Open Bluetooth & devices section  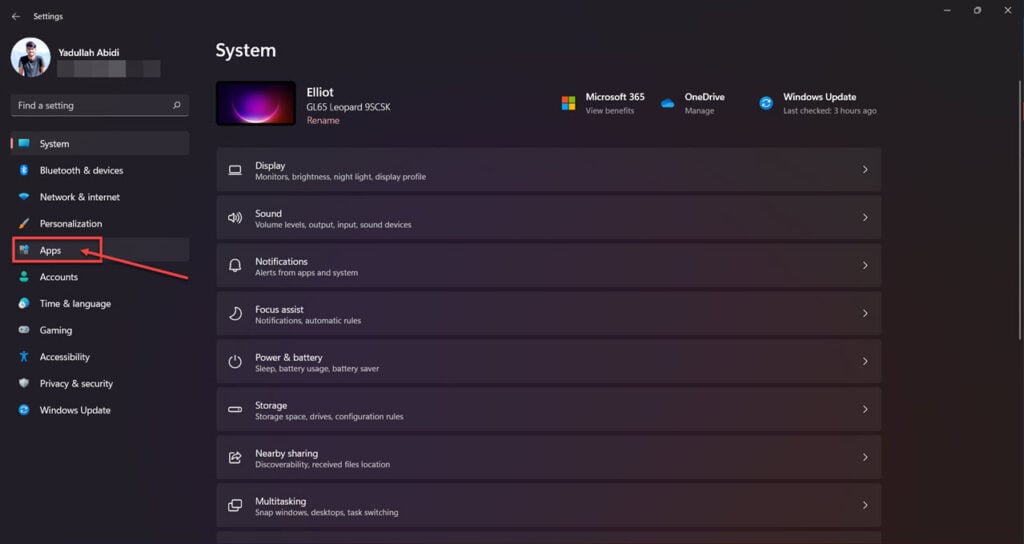(100, 170)
